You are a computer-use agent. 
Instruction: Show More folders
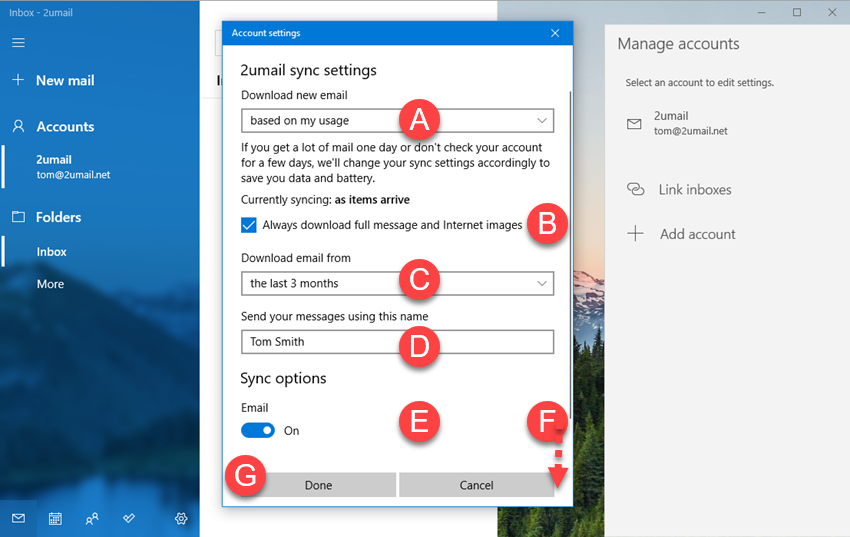pos(50,284)
